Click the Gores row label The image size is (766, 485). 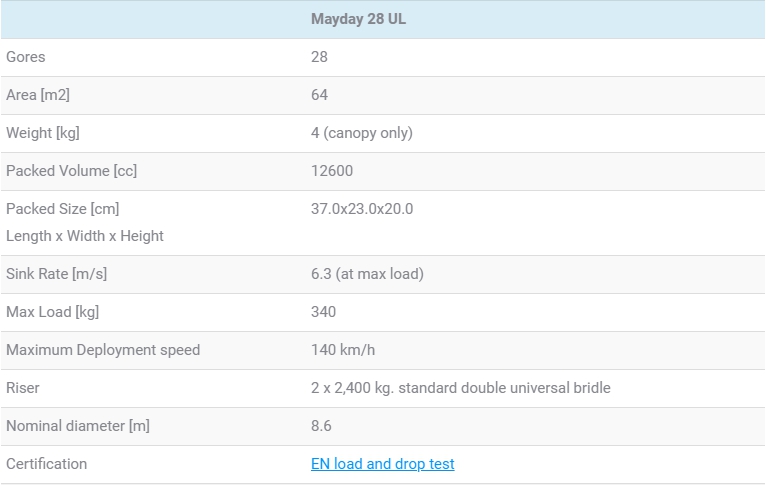point(26,57)
